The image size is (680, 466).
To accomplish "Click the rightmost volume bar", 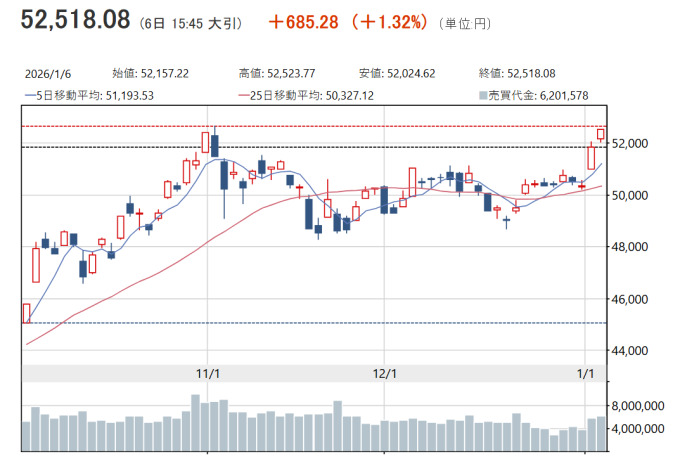I will pos(601,432).
